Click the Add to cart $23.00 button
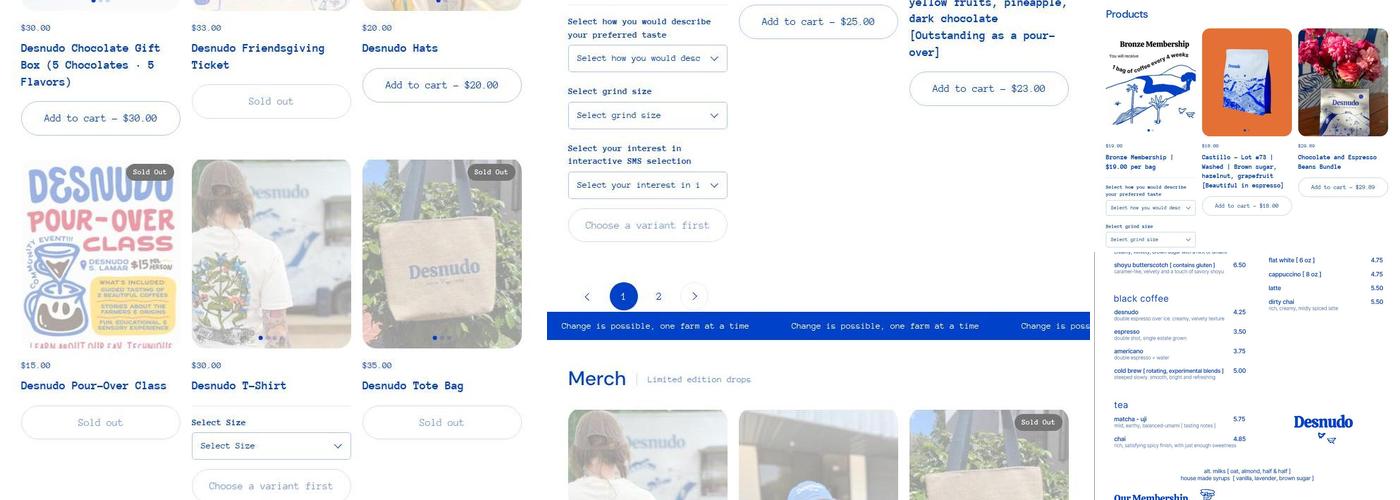The height and width of the screenshot is (500, 1400). (989, 88)
